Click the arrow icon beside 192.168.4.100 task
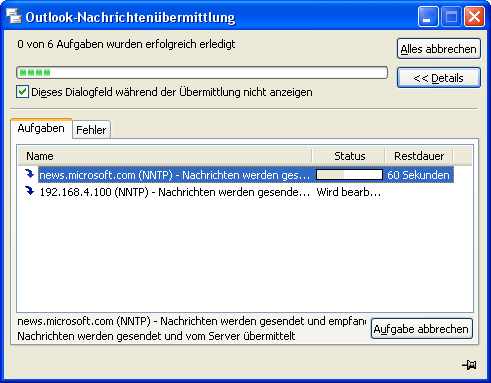 tap(30, 191)
